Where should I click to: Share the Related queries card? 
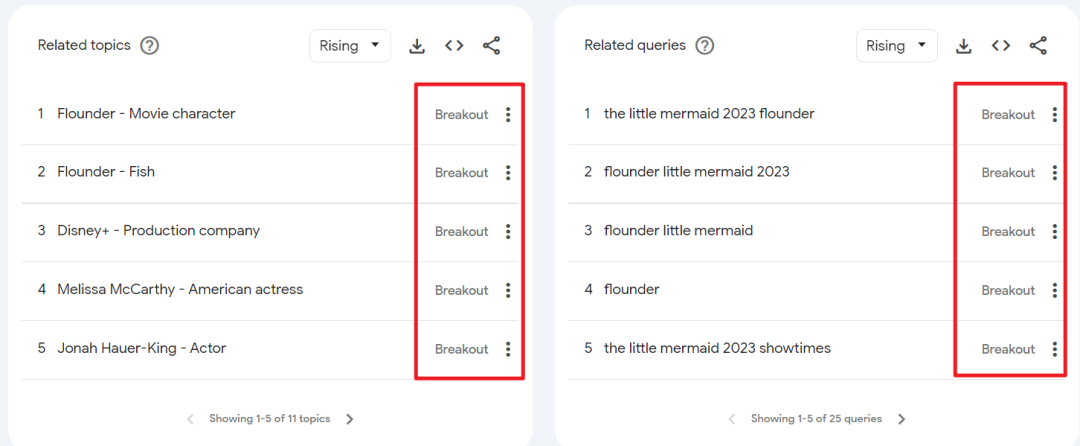click(x=1038, y=46)
